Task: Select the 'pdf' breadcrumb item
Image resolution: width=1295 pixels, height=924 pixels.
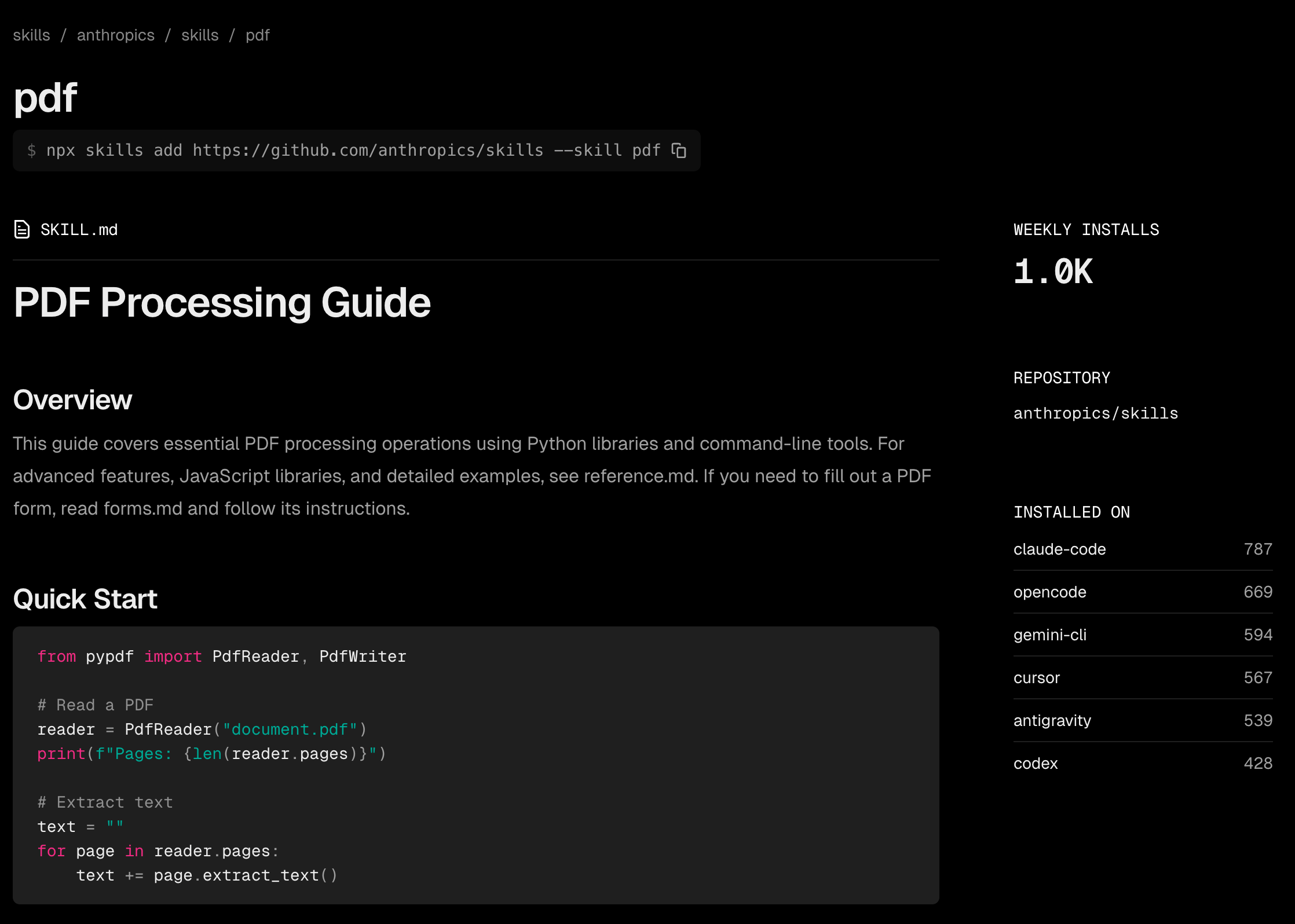Action: [x=257, y=35]
